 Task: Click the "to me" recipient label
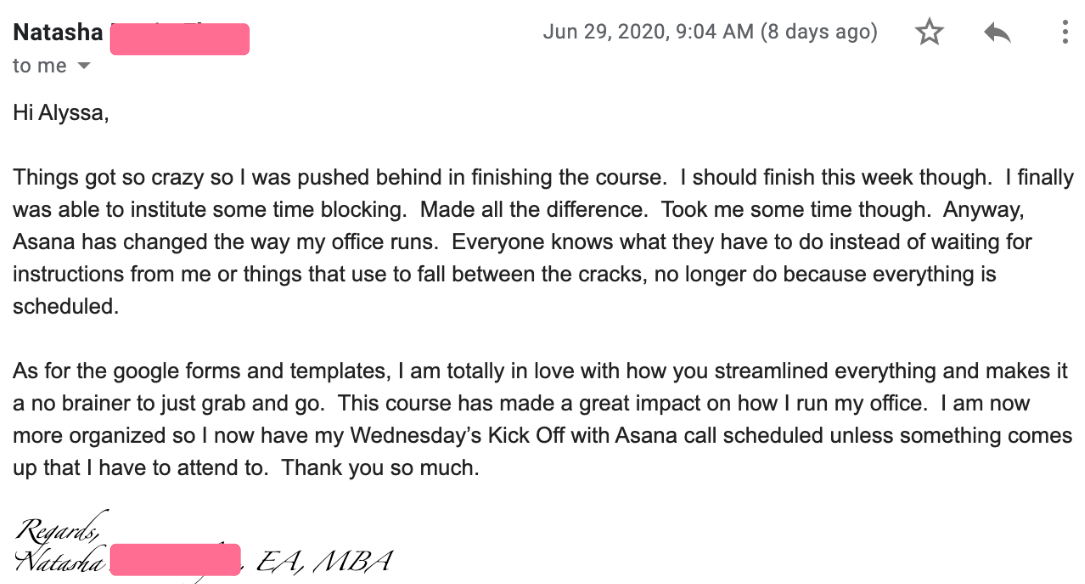click(x=39, y=66)
